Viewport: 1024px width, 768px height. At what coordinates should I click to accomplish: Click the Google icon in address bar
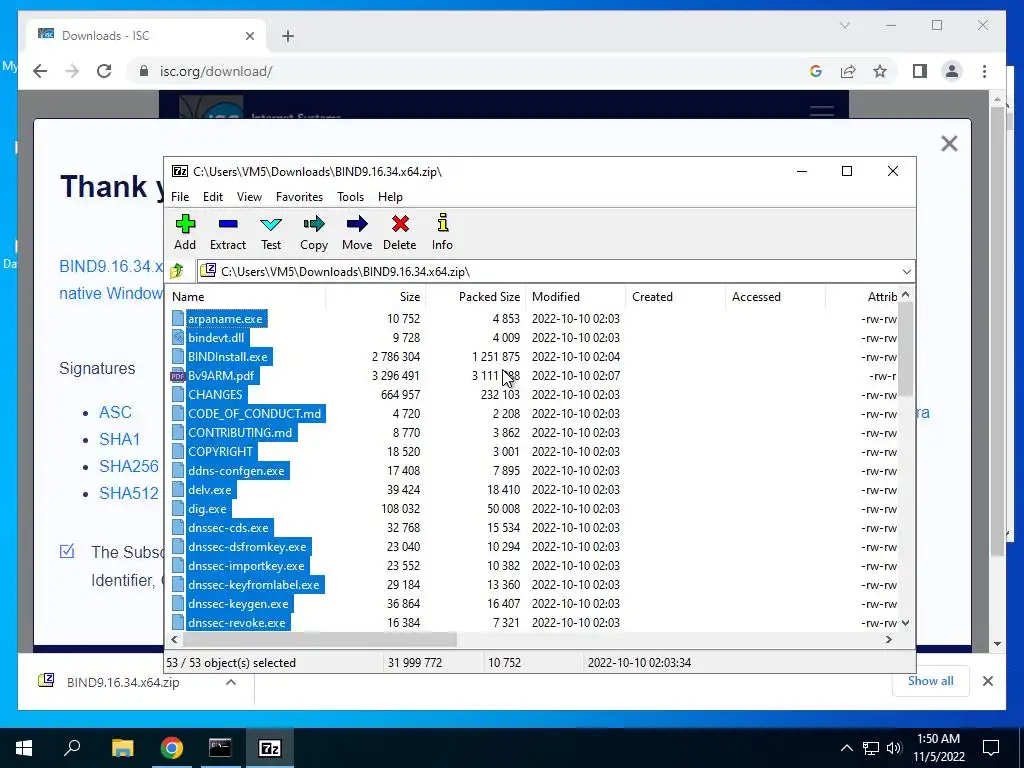tap(816, 71)
